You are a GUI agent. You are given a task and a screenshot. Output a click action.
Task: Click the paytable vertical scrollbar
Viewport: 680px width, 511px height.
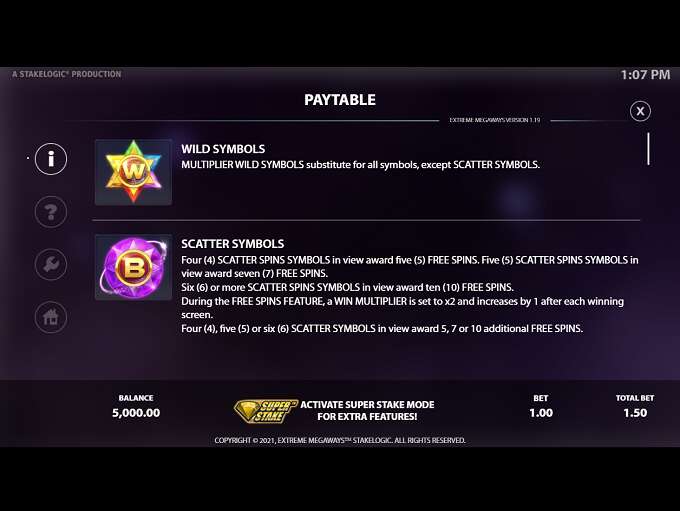[648, 149]
